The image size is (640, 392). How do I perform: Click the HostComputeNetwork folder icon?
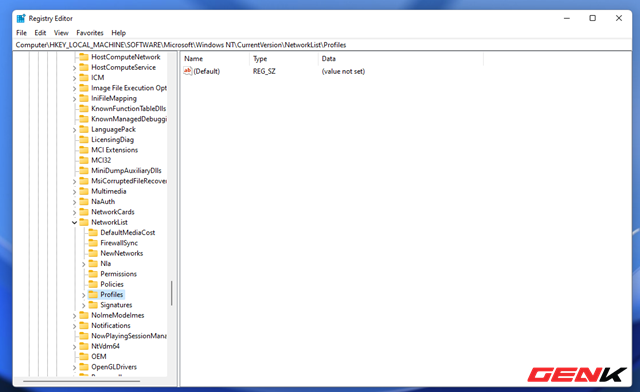tap(84, 57)
